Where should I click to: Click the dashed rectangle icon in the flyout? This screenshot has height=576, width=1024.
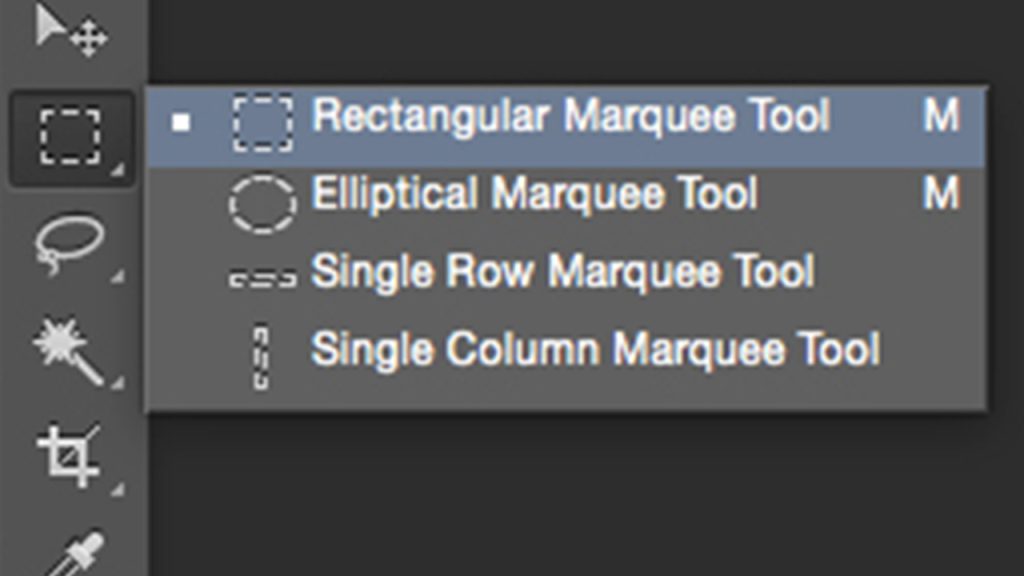263,123
